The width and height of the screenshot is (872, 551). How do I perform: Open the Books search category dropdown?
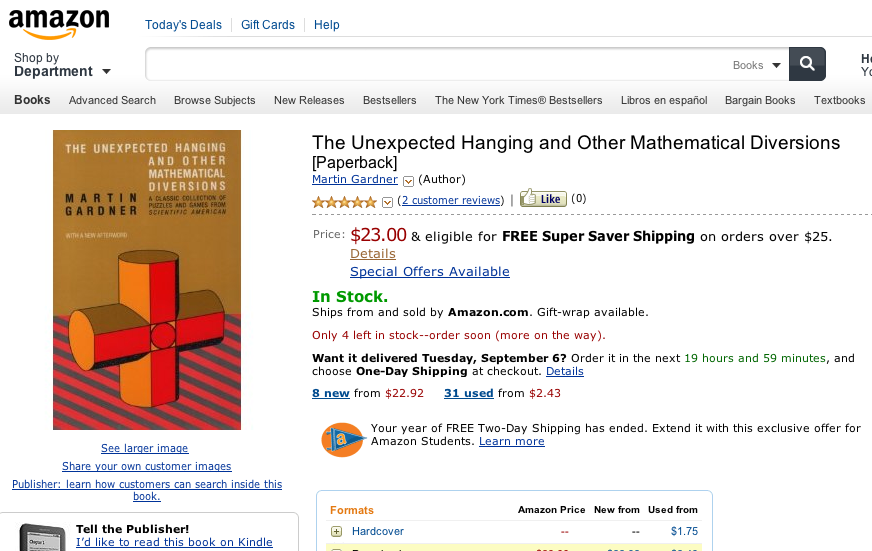[x=755, y=65]
